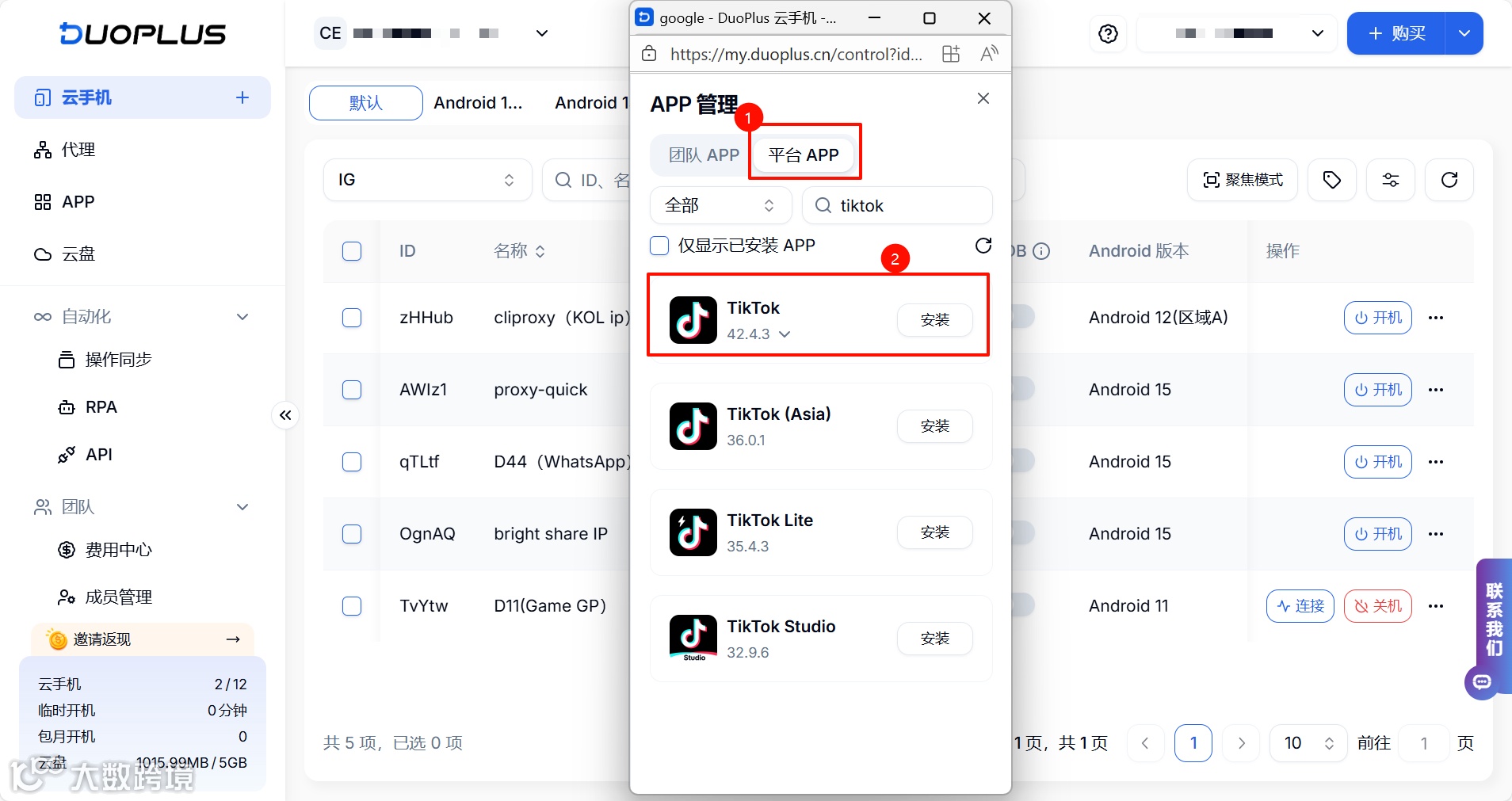The height and width of the screenshot is (801, 1512).
Task: Click the TikTok app icon
Action: pos(693,319)
